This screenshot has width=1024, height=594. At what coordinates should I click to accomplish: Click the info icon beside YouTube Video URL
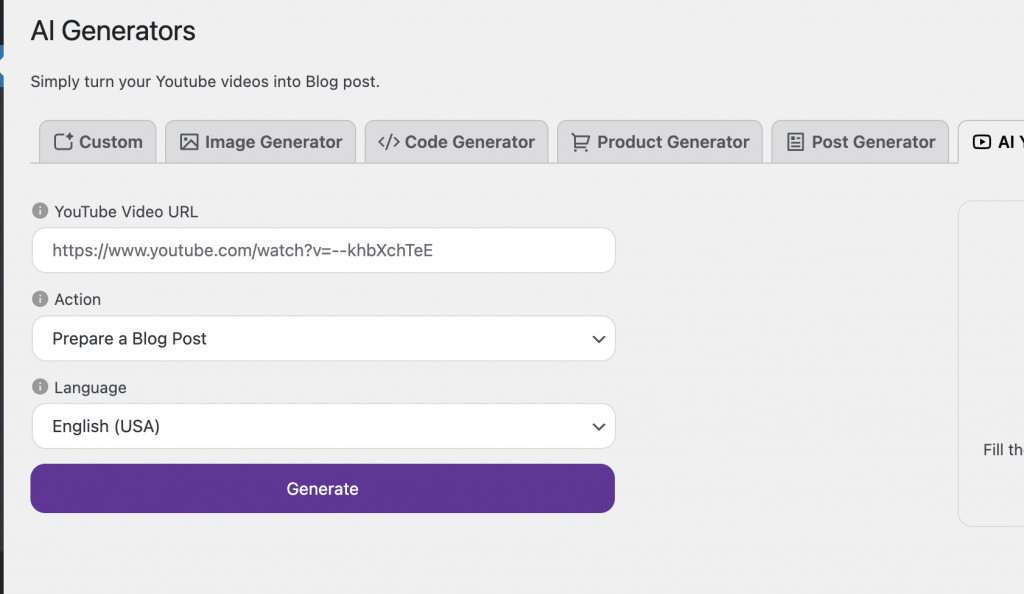40,211
